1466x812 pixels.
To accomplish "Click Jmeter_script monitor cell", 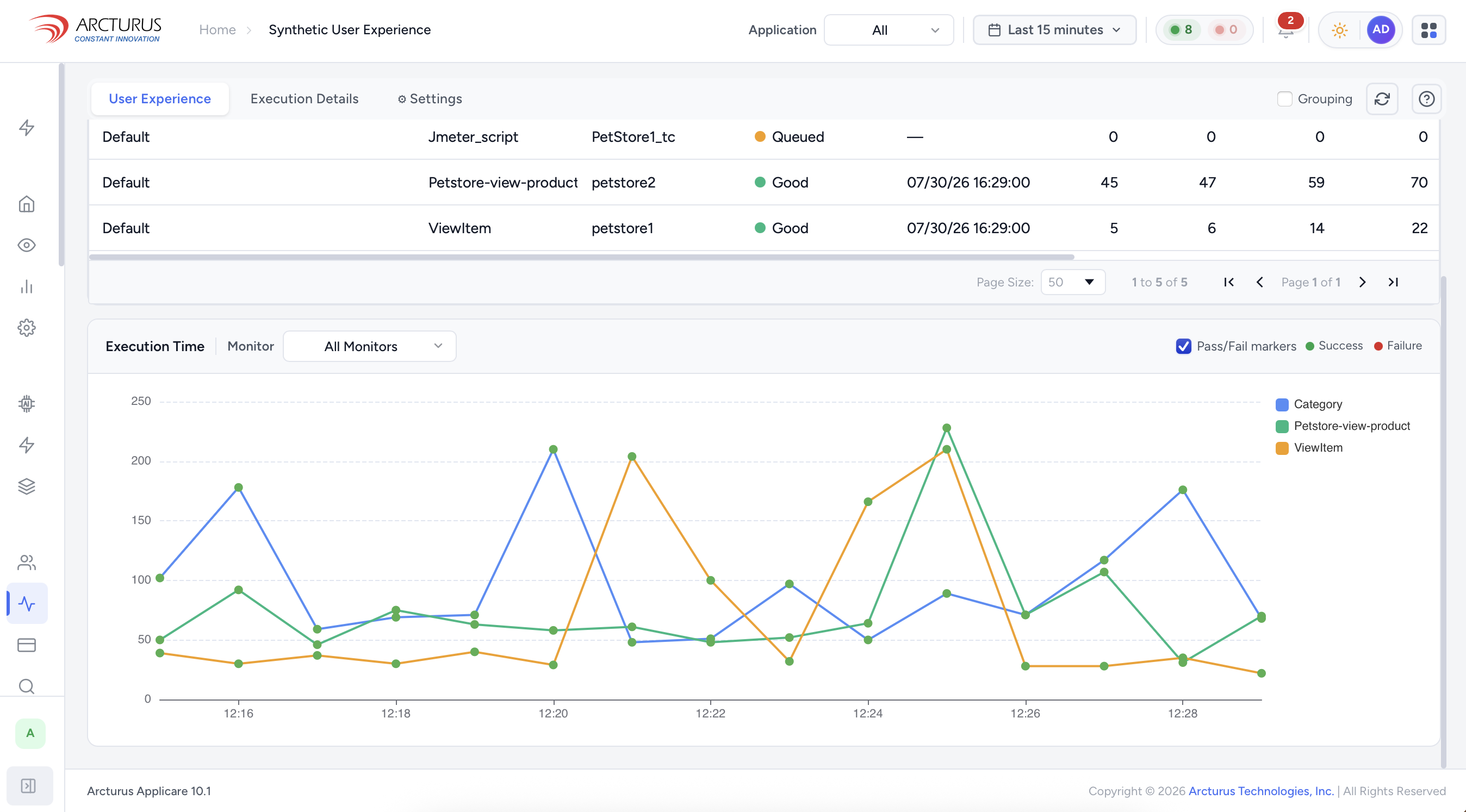I will pyautogui.click(x=473, y=136).
